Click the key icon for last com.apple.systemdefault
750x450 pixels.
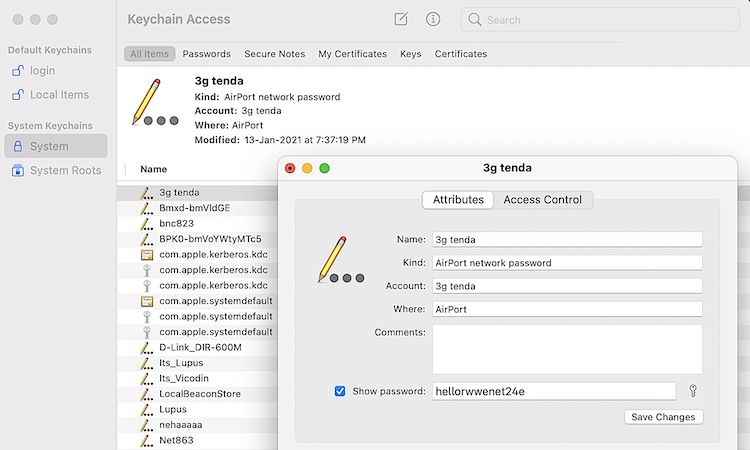[x=147, y=332]
